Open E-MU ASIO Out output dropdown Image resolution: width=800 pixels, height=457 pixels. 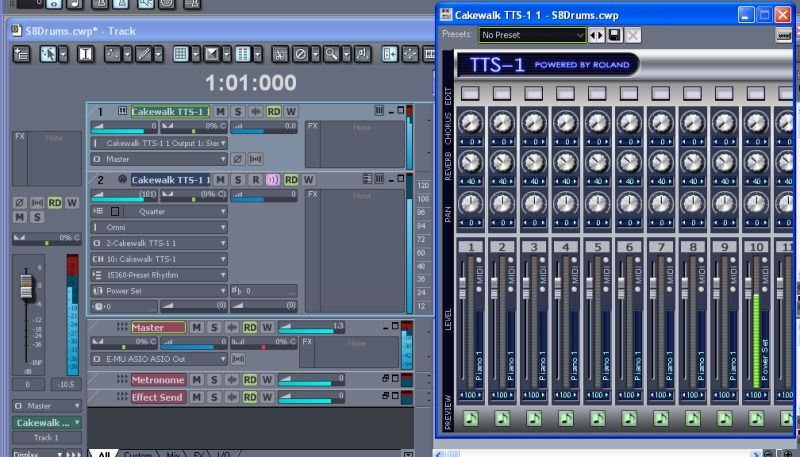click(223, 358)
